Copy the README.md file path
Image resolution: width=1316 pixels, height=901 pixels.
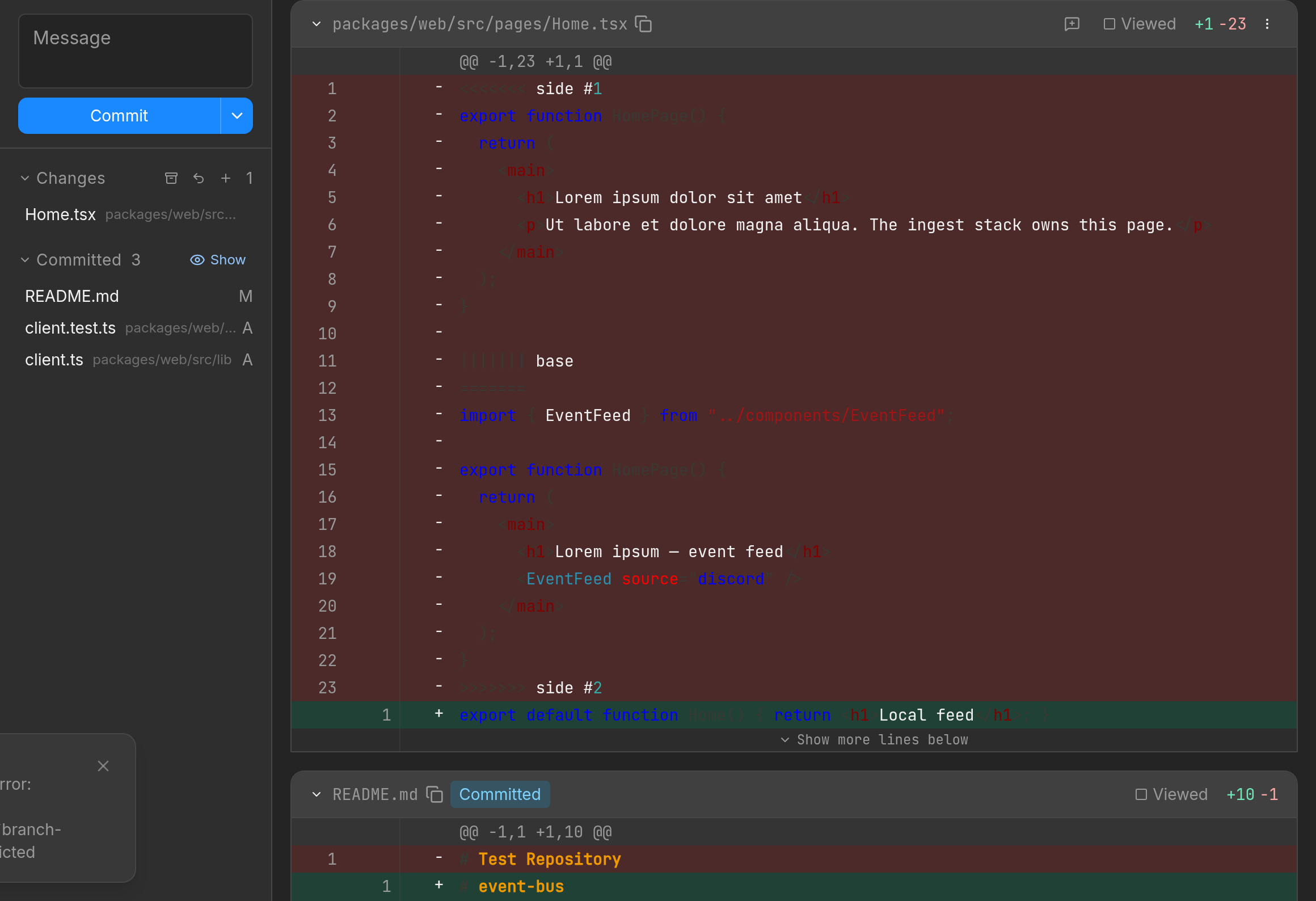[x=435, y=794]
